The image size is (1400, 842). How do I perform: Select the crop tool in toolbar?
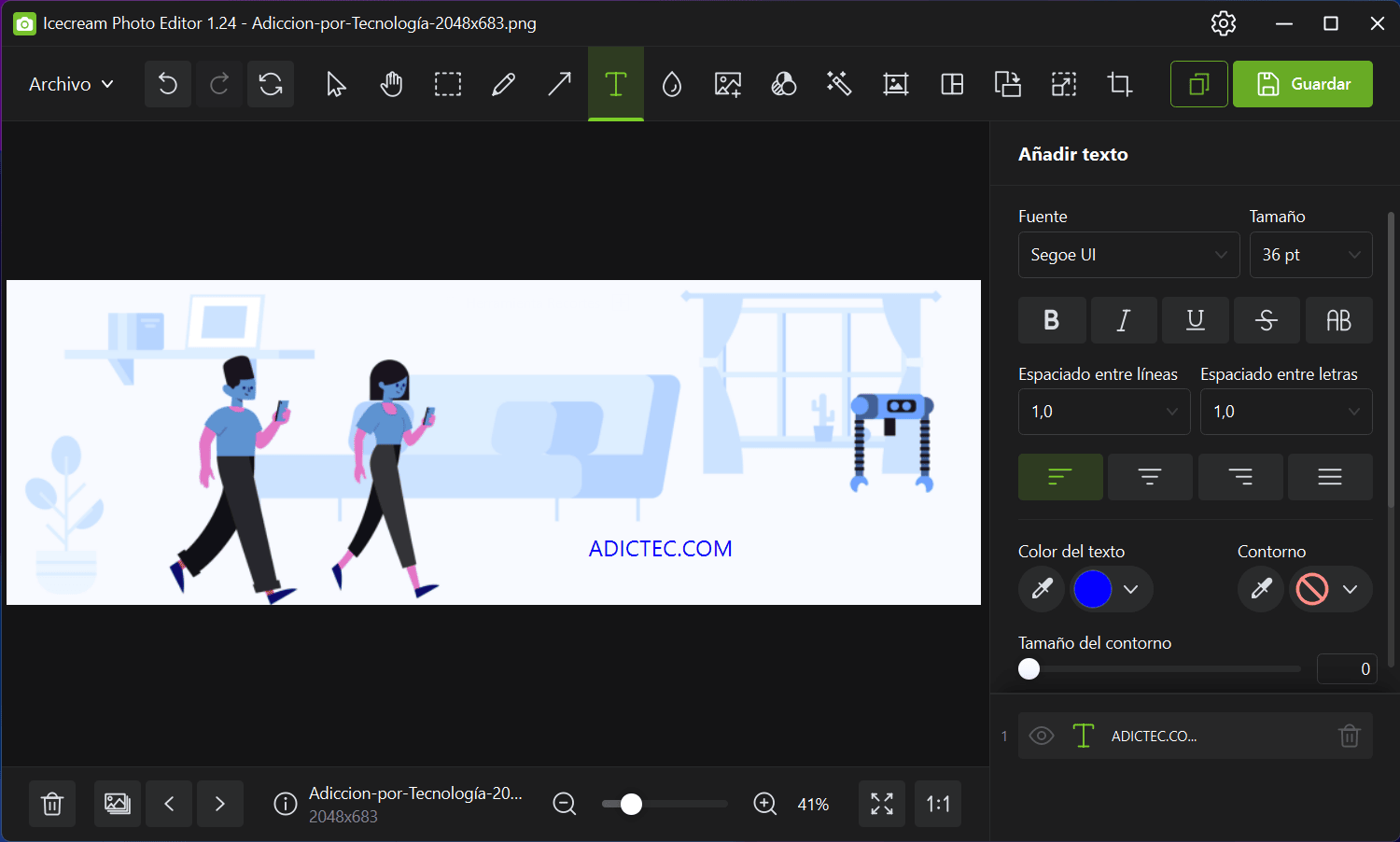click(x=1119, y=84)
